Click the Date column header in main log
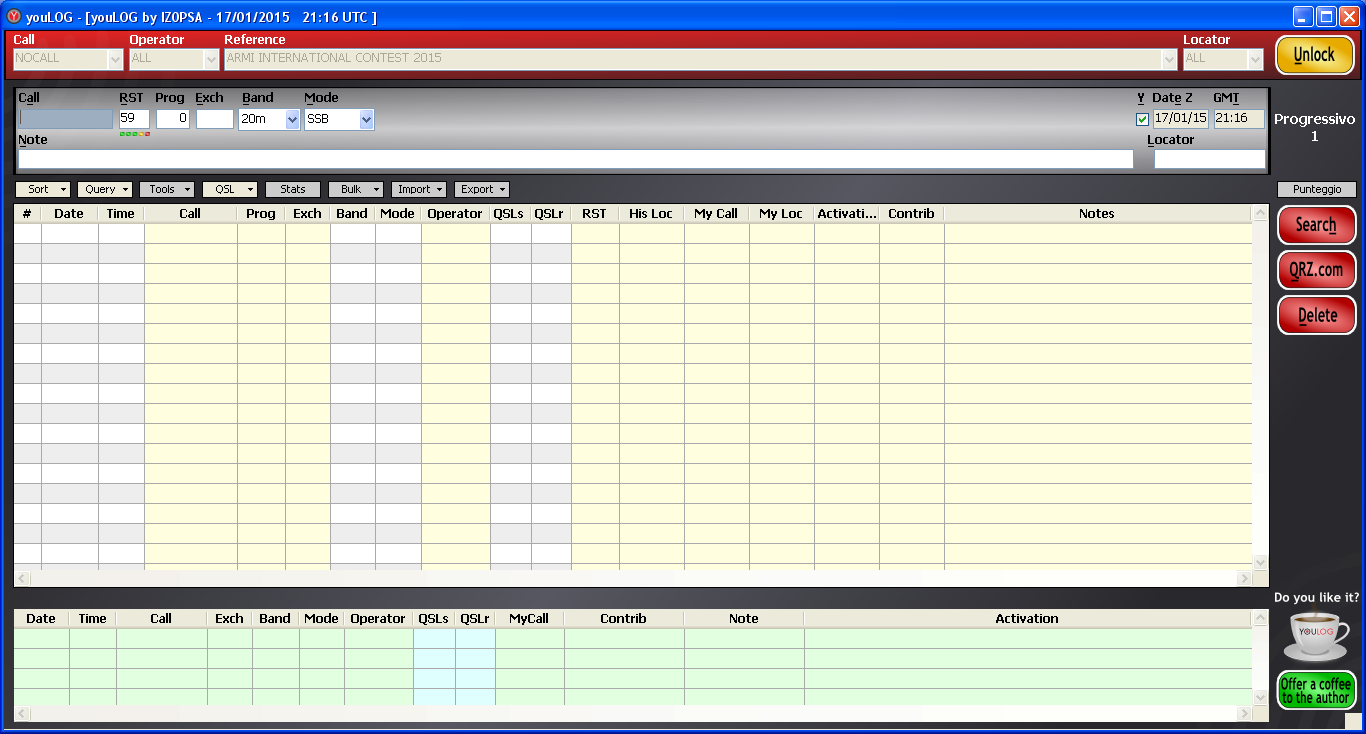 pyautogui.click(x=69, y=214)
